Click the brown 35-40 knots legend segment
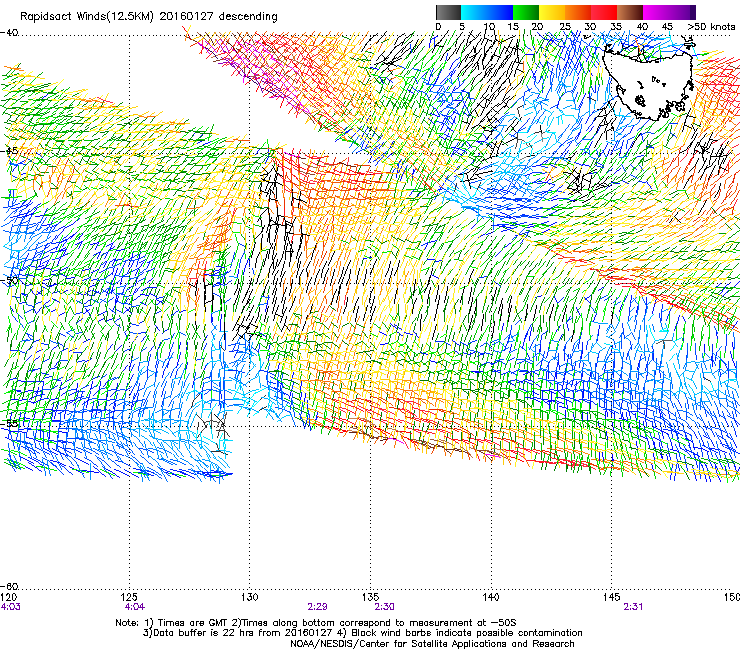Viewport: 740px width, 650px height. [x=630, y=12]
